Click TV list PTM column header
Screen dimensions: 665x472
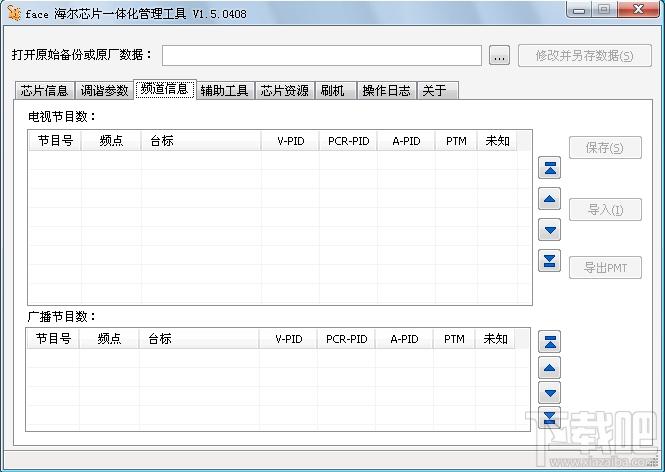[x=456, y=141]
